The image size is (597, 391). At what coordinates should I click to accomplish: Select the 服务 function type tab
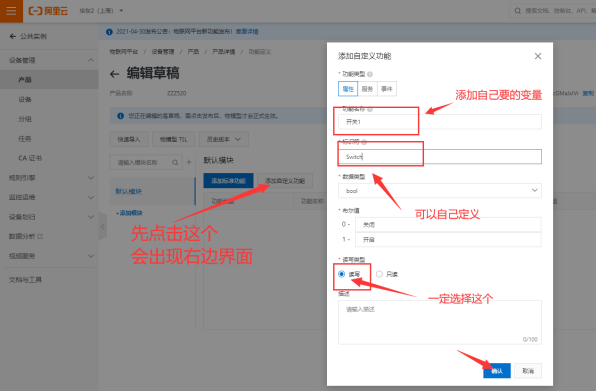point(367,89)
